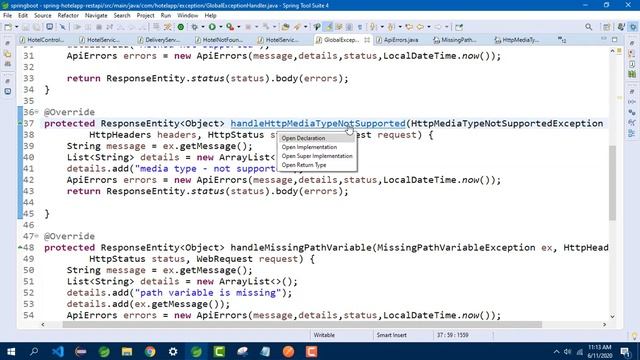
Task: Click cursor position 37 : 59 : 1559
Action: coord(453,335)
